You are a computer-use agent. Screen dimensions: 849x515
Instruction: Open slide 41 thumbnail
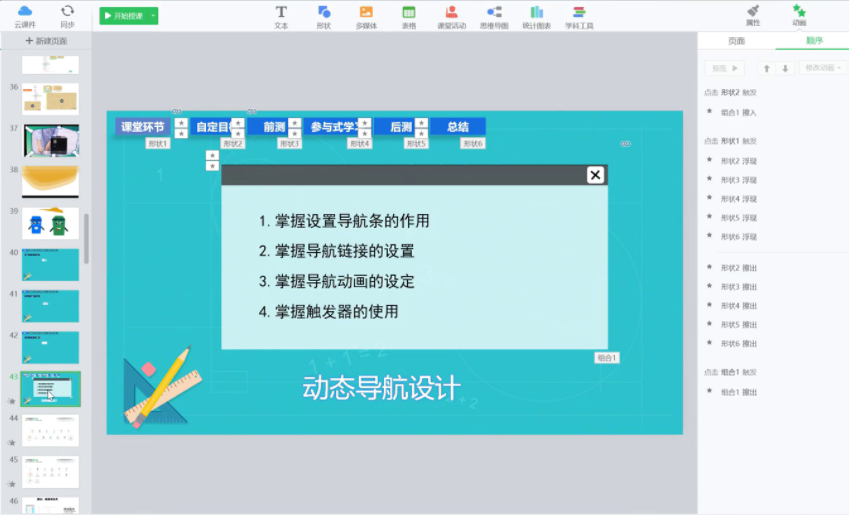coord(50,306)
